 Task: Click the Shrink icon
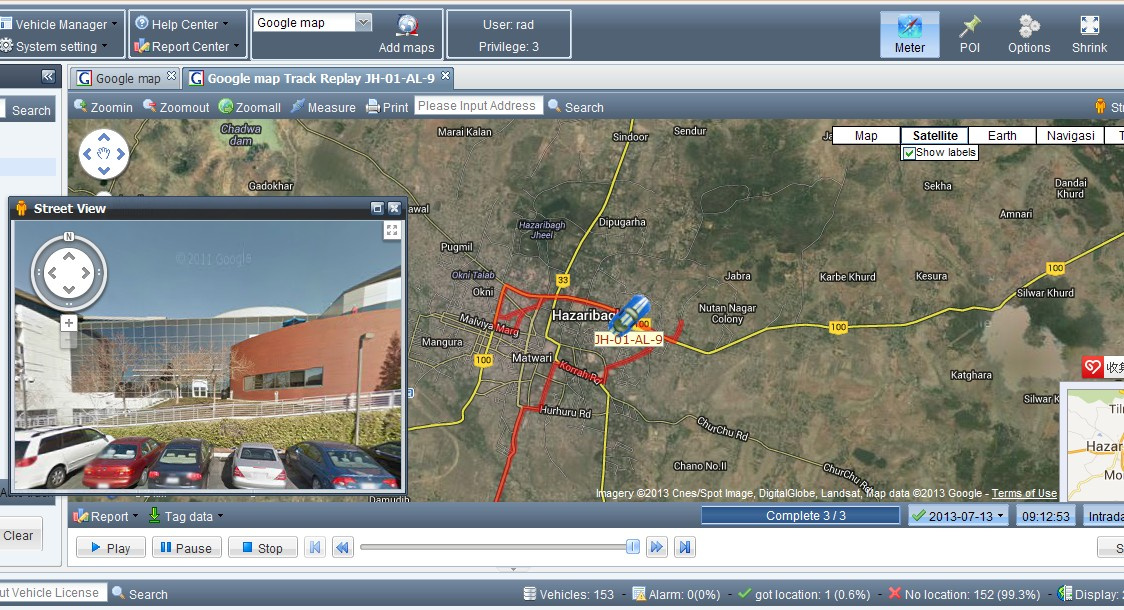pos(1089,34)
